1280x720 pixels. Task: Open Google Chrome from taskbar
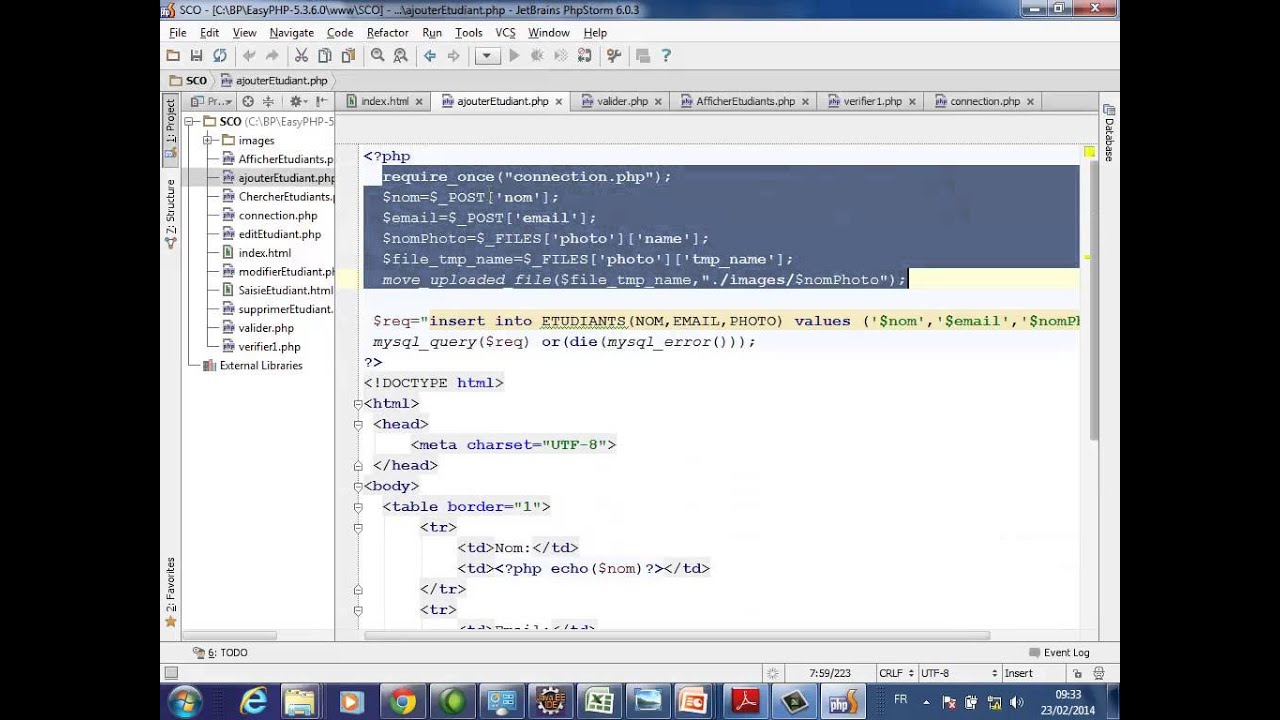coord(402,702)
